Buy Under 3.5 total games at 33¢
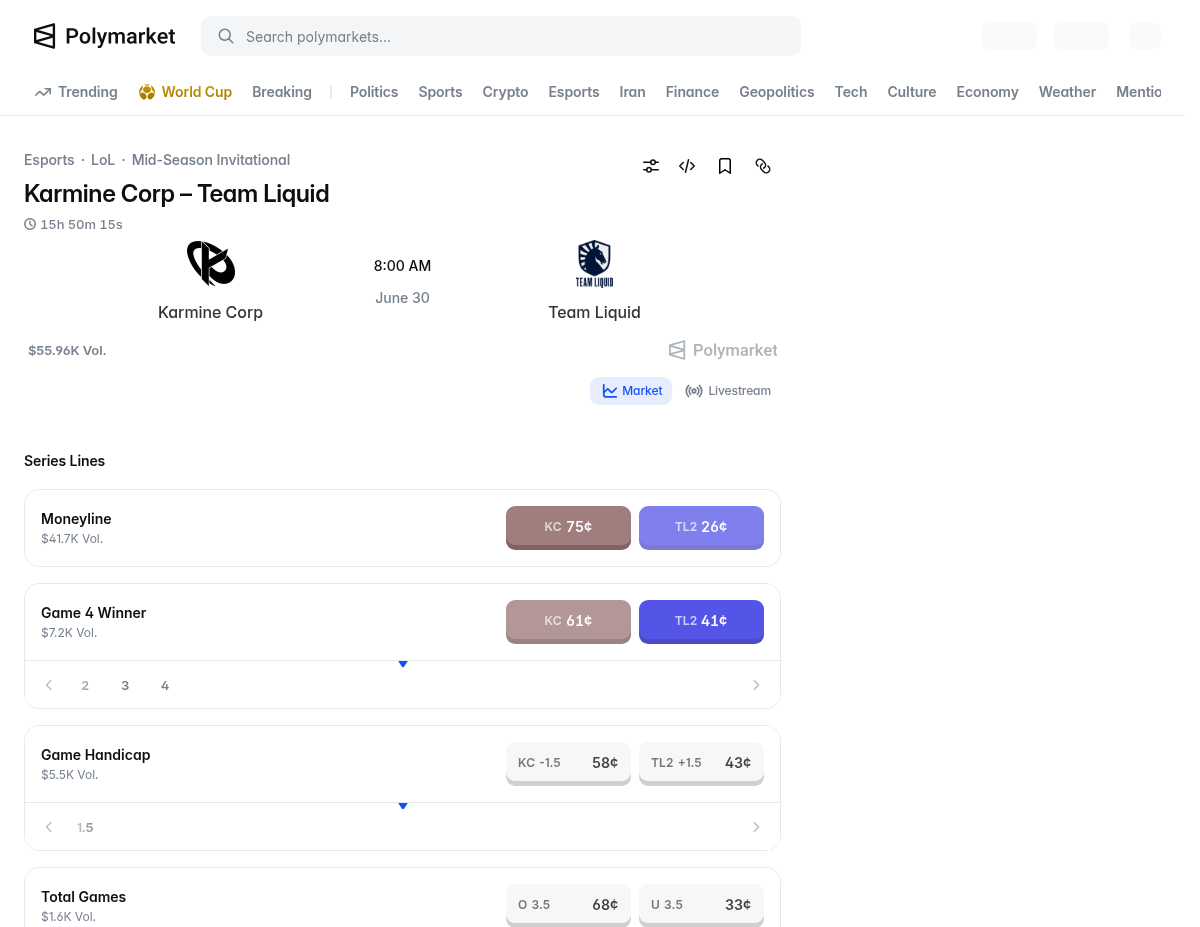The height and width of the screenshot is (927, 1200). point(701,905)
